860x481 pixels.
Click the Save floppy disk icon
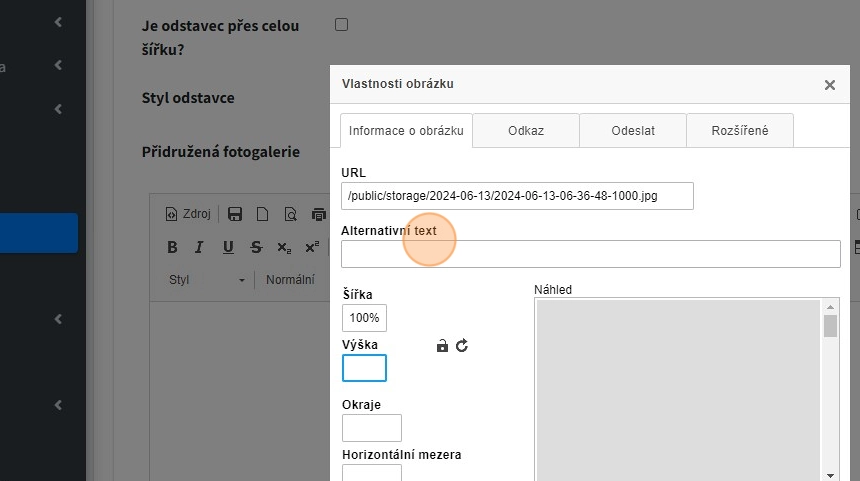[235, 214]
